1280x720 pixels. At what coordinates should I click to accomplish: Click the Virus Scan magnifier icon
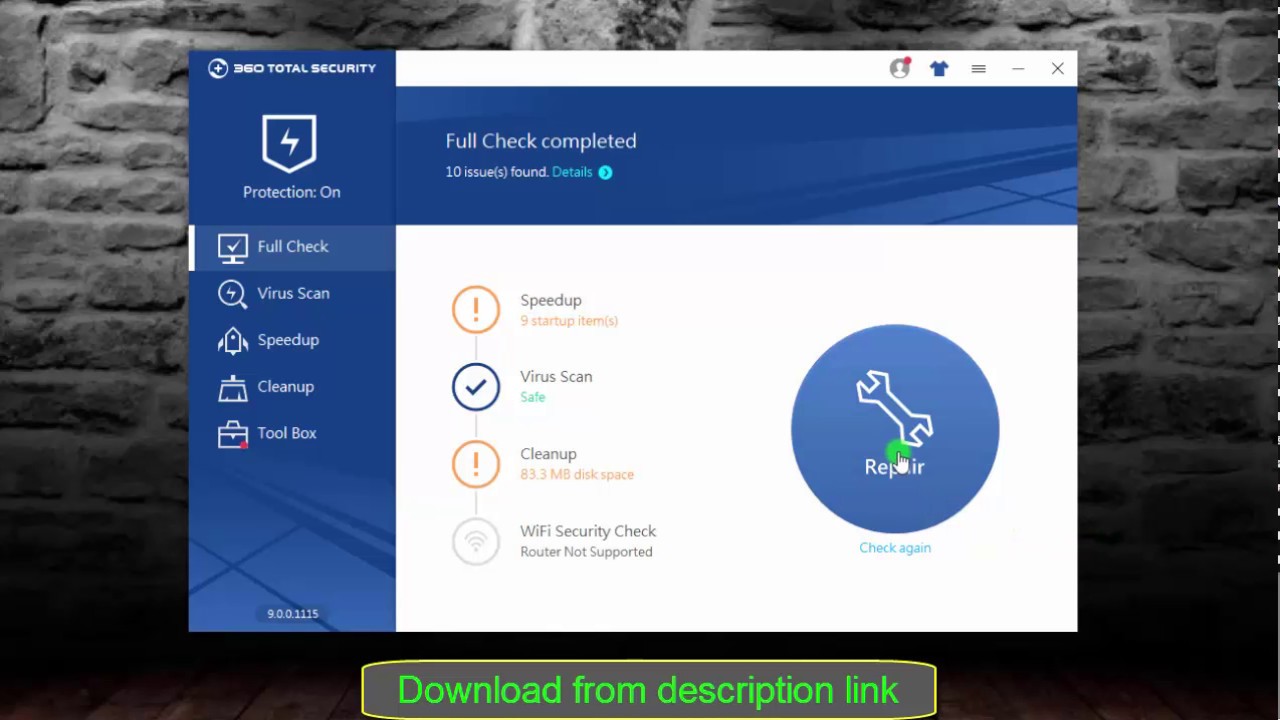coord(232,294)
